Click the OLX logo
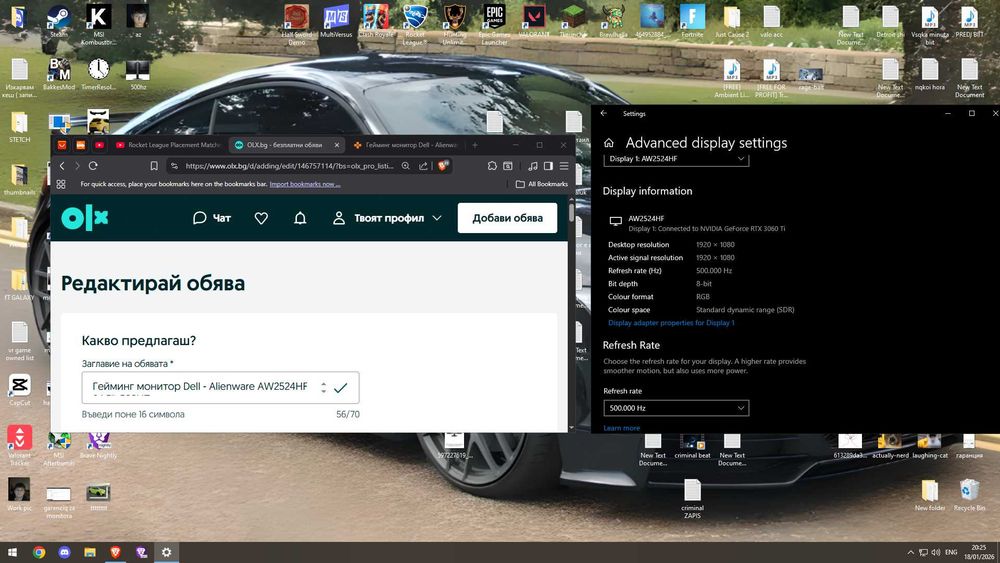 (85, 218)
